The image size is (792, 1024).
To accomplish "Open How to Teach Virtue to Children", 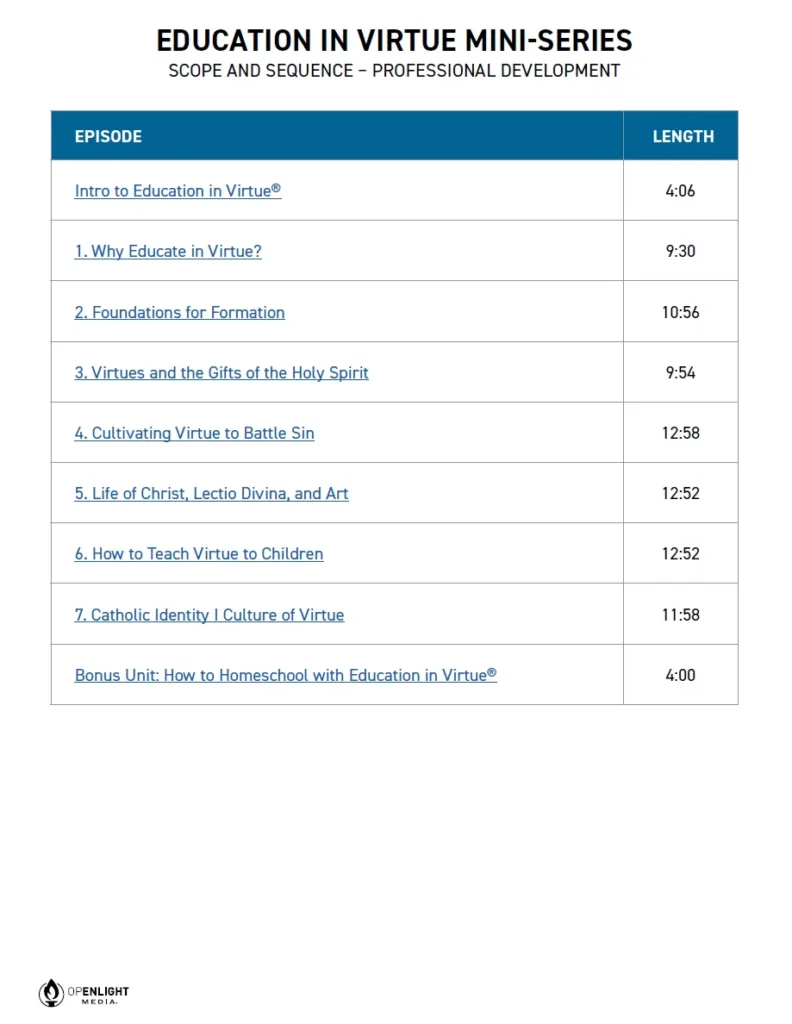I will click(x=198, y=554).
